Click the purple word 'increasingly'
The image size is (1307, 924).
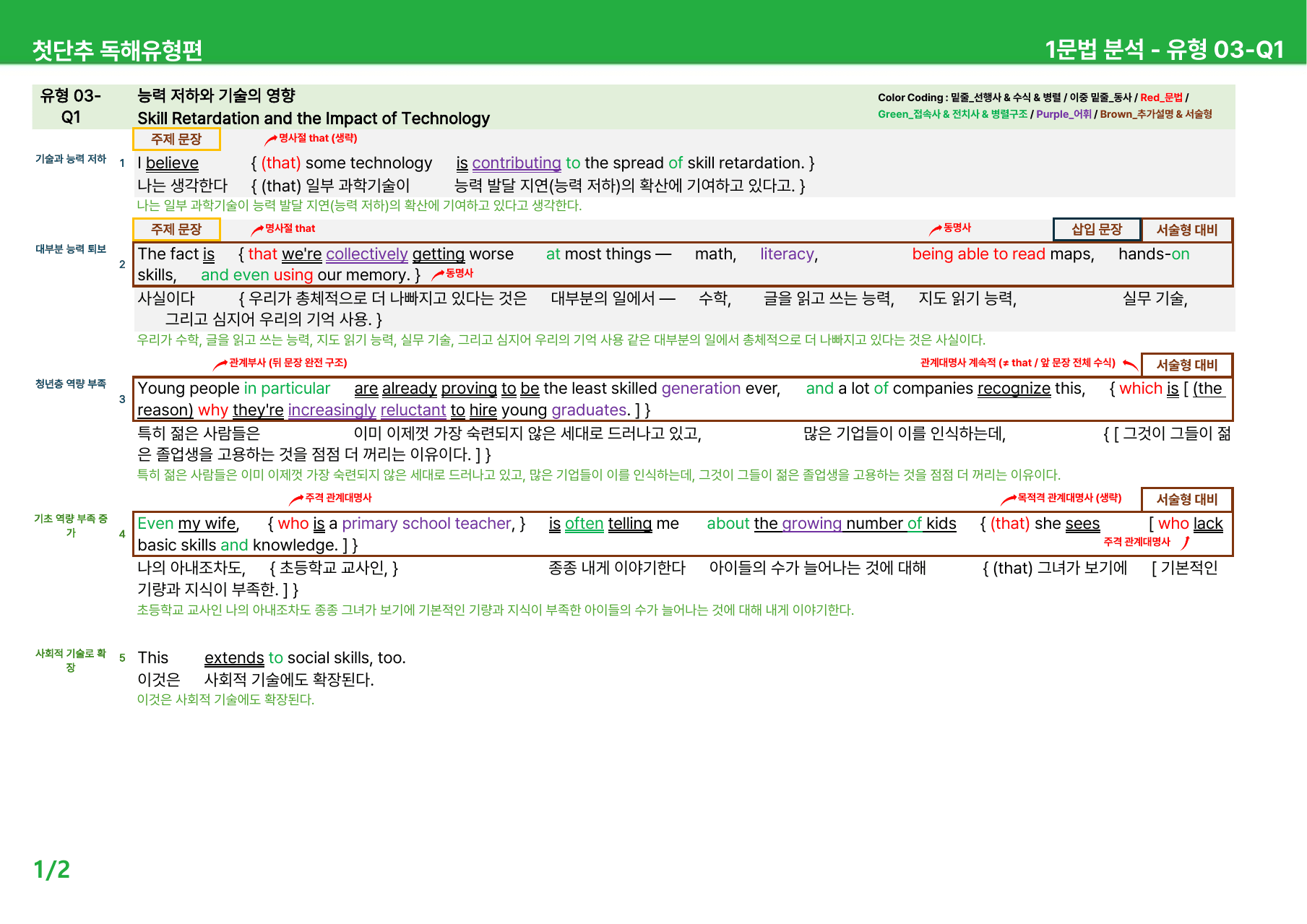332,410
